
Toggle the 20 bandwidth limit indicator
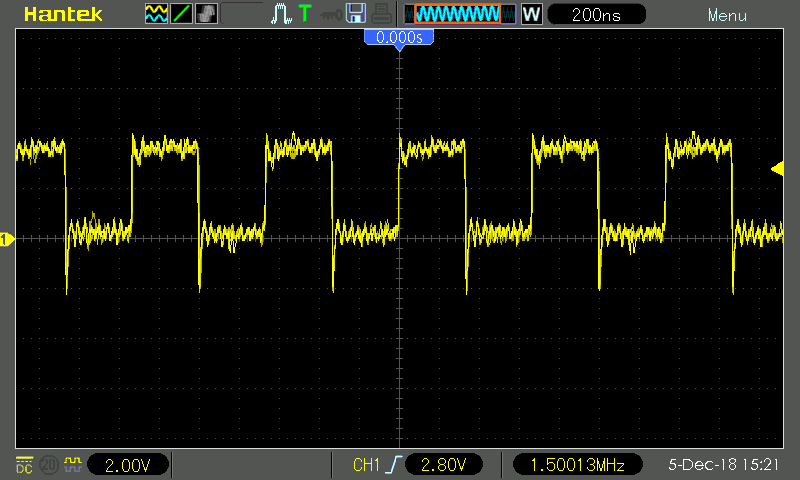click(x=47, y=465)
